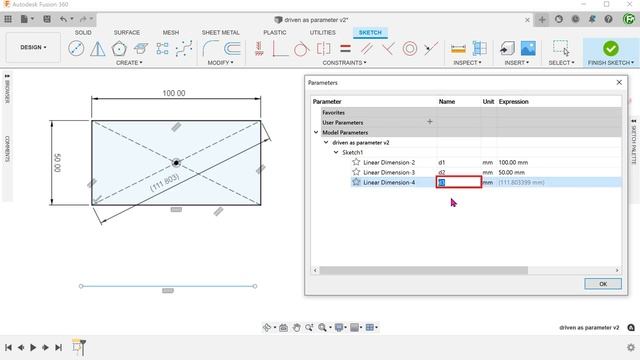Apply the Fix/Unfix constraint
Screen dimensions: 640x360
259,49
